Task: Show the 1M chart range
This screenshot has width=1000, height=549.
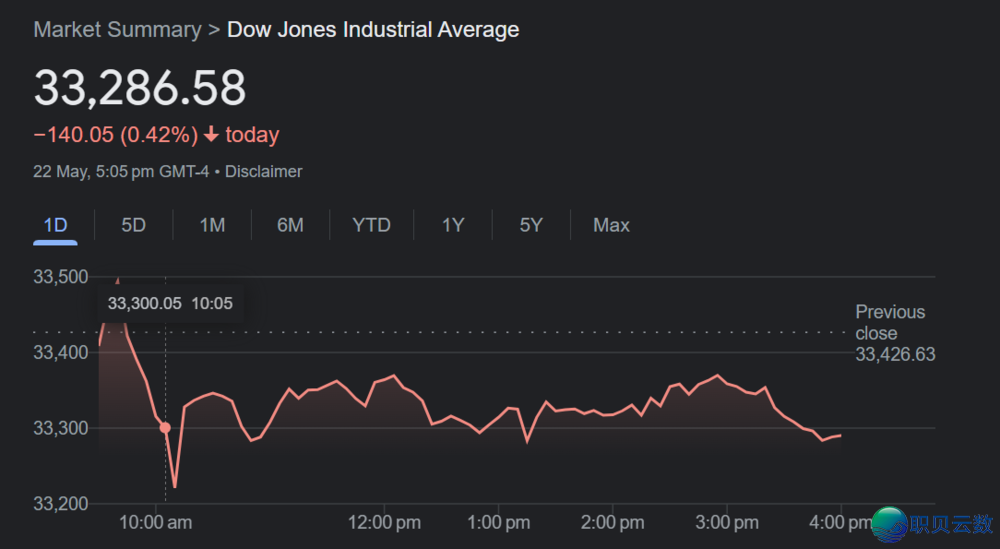Action: [212, 225]
